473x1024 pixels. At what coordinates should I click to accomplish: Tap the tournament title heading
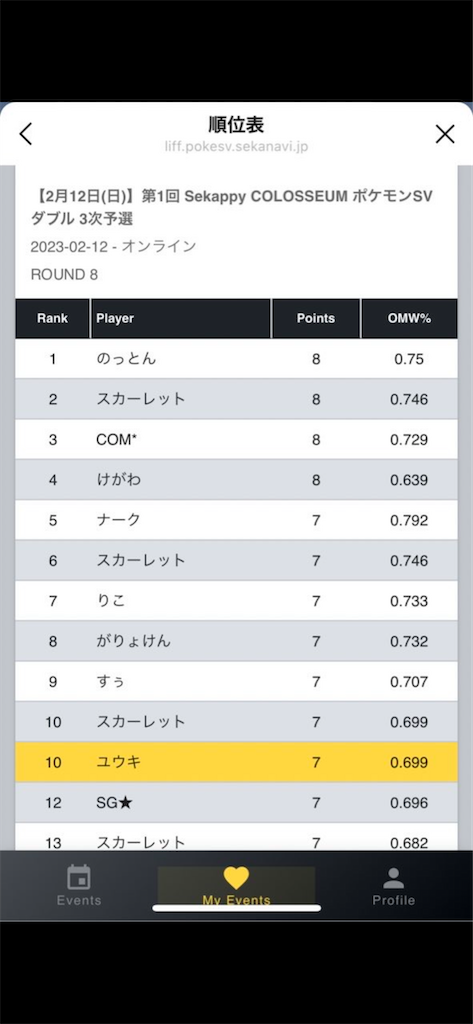[x=232, y=207]
